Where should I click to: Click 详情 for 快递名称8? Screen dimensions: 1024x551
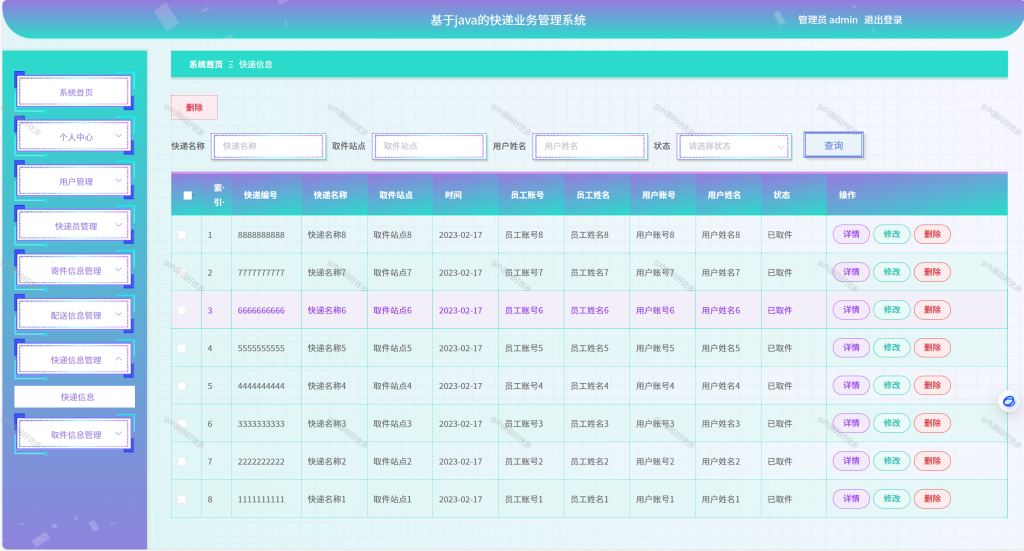click(851, 234)
